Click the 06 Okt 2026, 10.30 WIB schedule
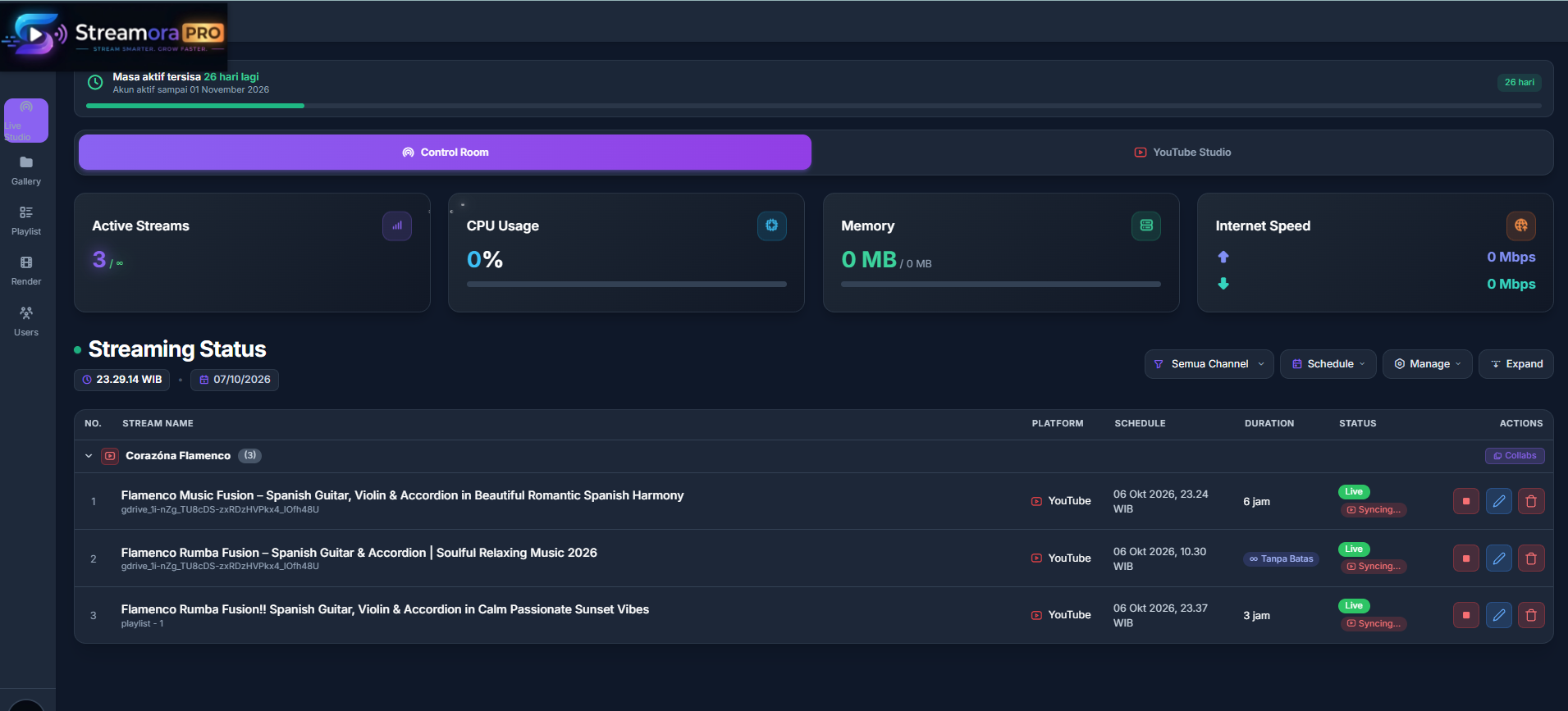The image size is (1568, 711). (x=1159, y=559)
